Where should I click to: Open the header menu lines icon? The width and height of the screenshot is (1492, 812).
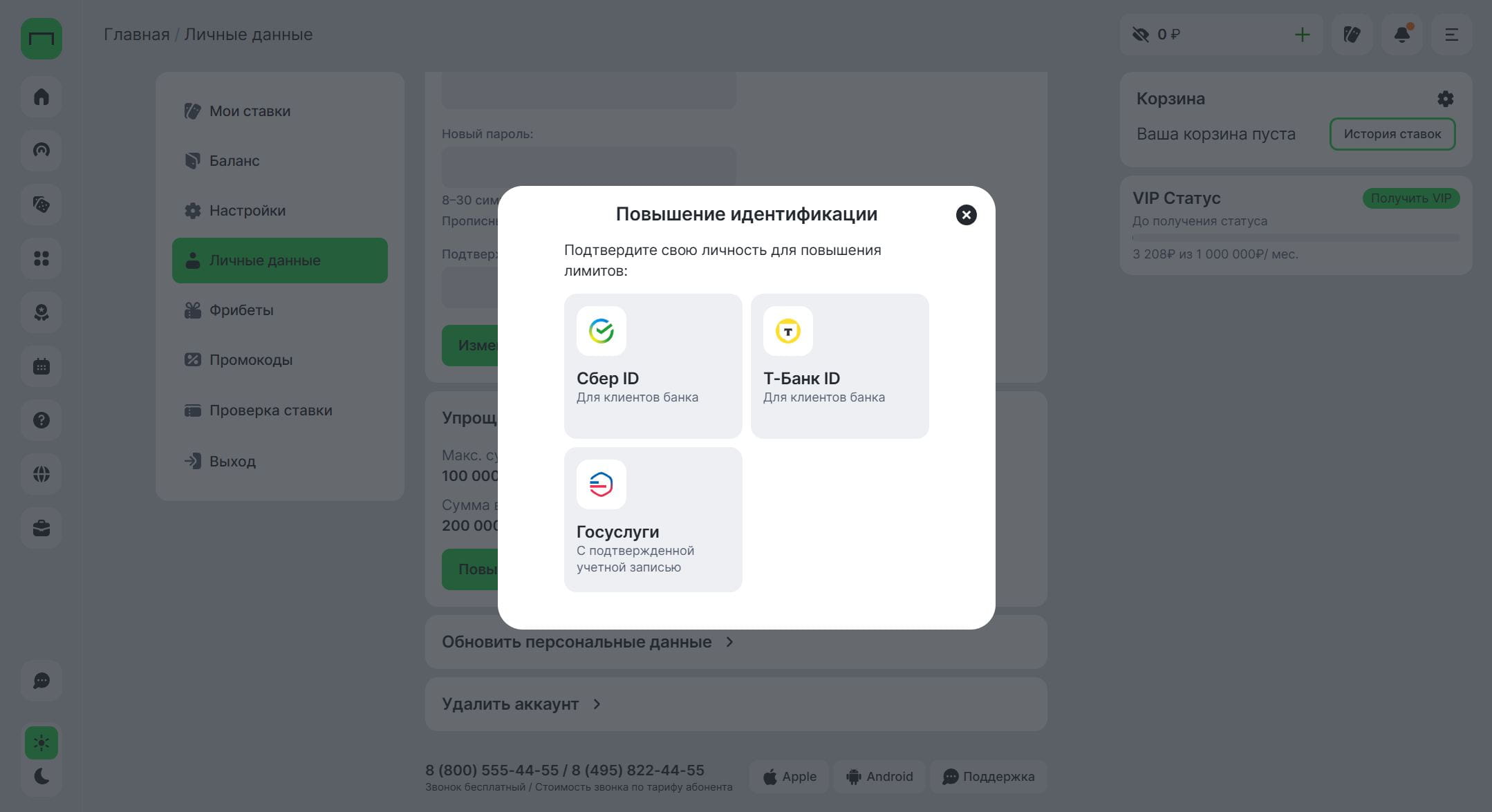point(1451,35)
